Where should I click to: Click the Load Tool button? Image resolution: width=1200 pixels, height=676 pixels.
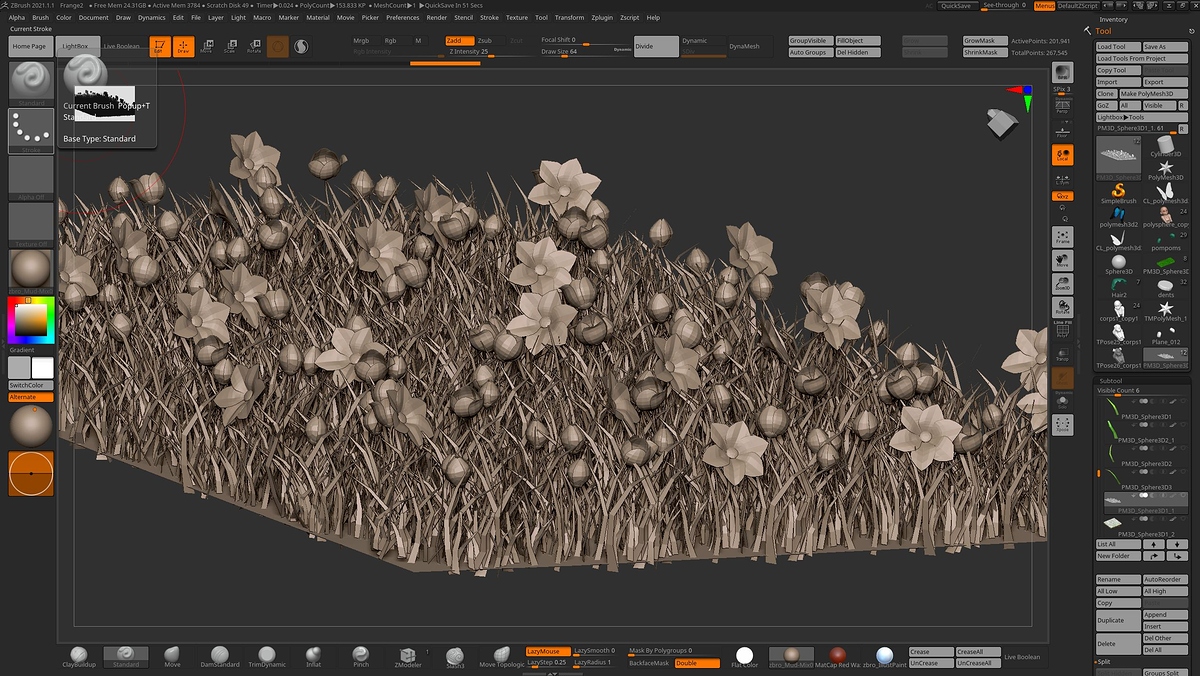1118,47
